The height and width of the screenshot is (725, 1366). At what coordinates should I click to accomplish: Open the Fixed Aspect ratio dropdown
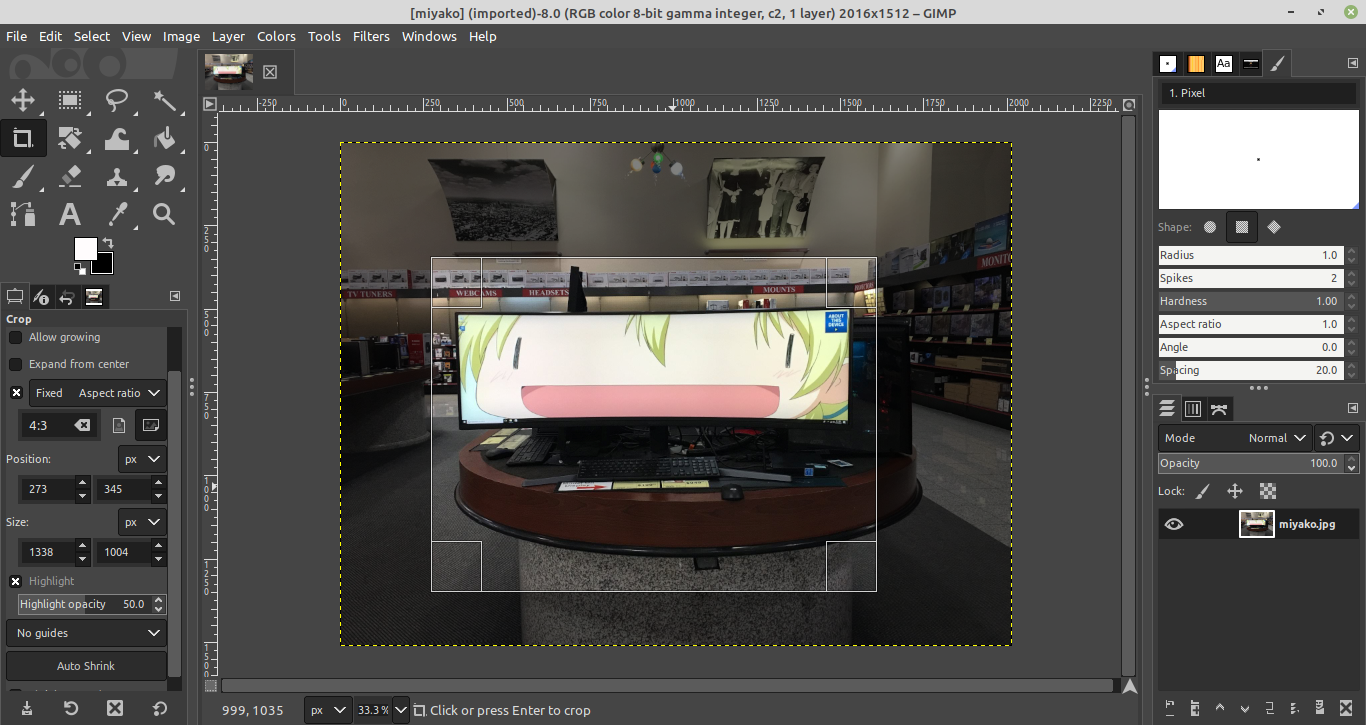coord(98,393)
